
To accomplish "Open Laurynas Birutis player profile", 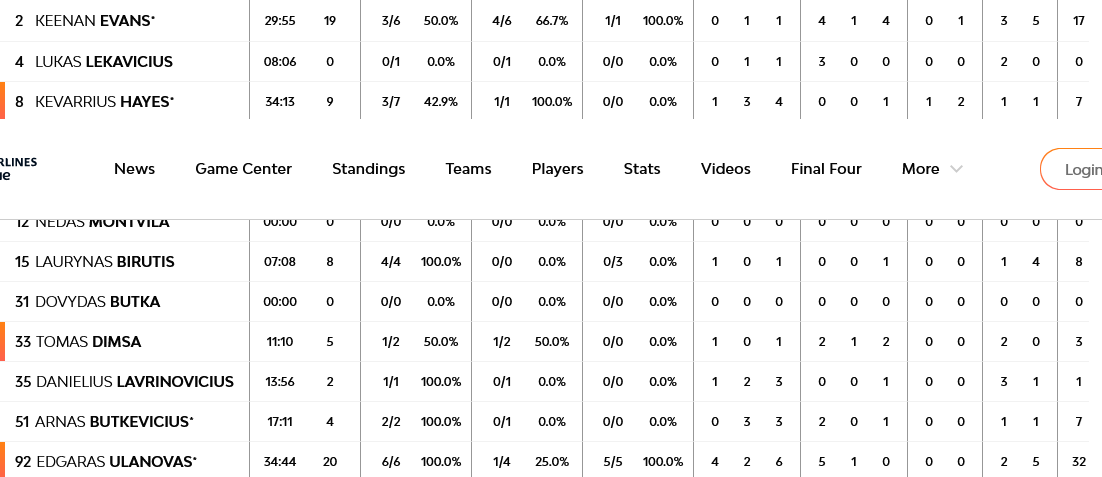I will pyautogui.click(x=105, y=262).
